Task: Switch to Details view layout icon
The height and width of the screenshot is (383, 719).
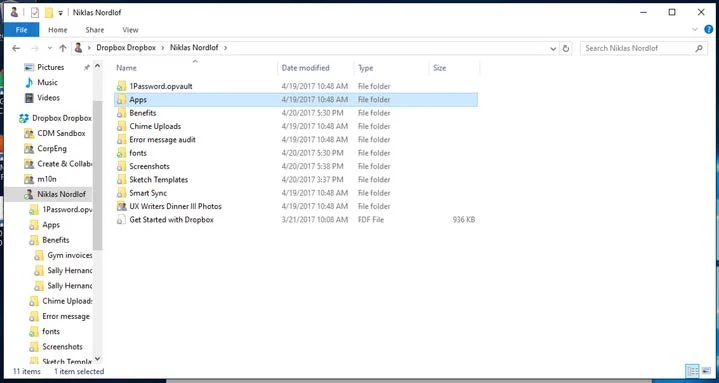Action: [x=692, y=371]
